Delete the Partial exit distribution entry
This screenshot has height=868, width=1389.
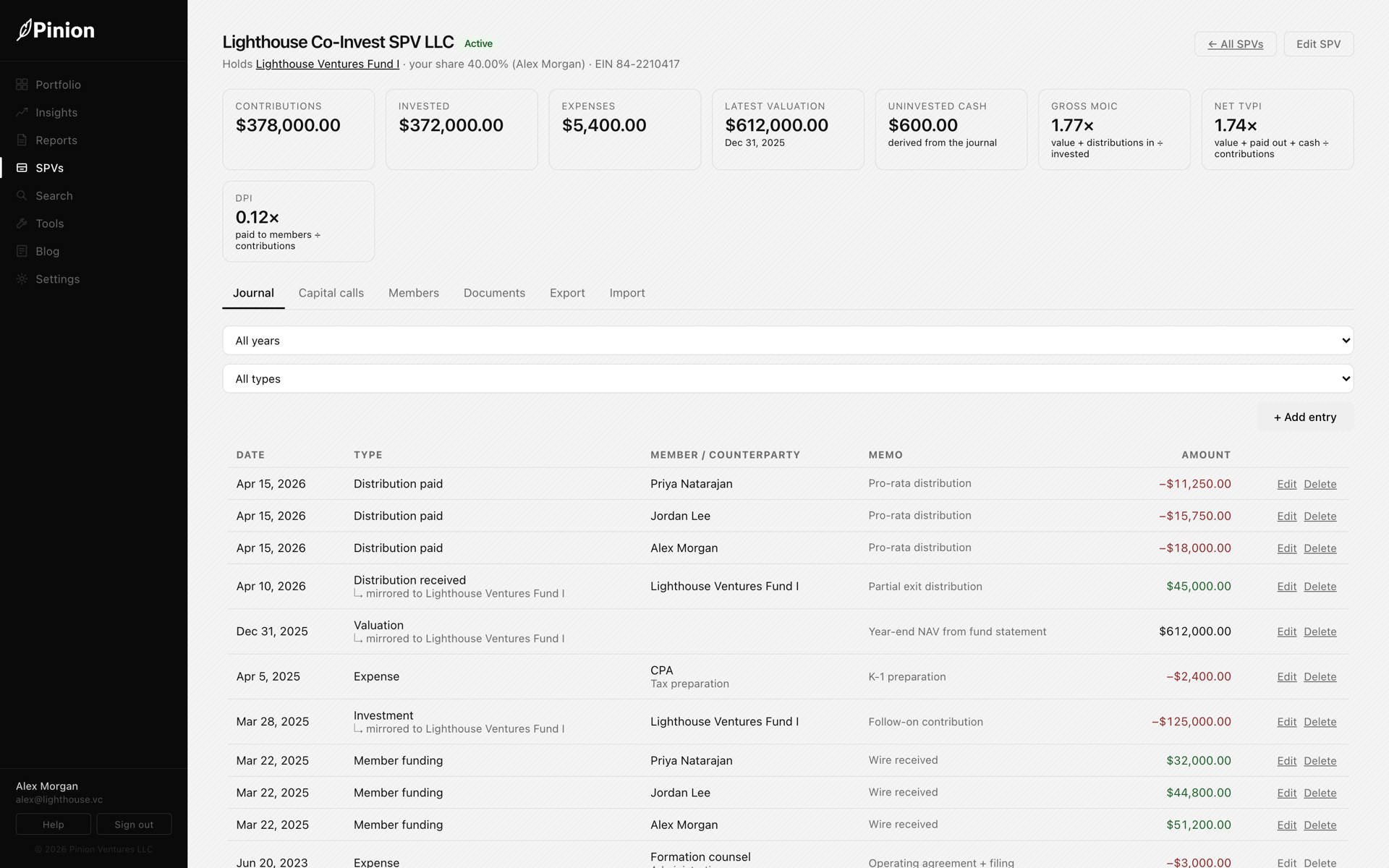(1320, 587)
